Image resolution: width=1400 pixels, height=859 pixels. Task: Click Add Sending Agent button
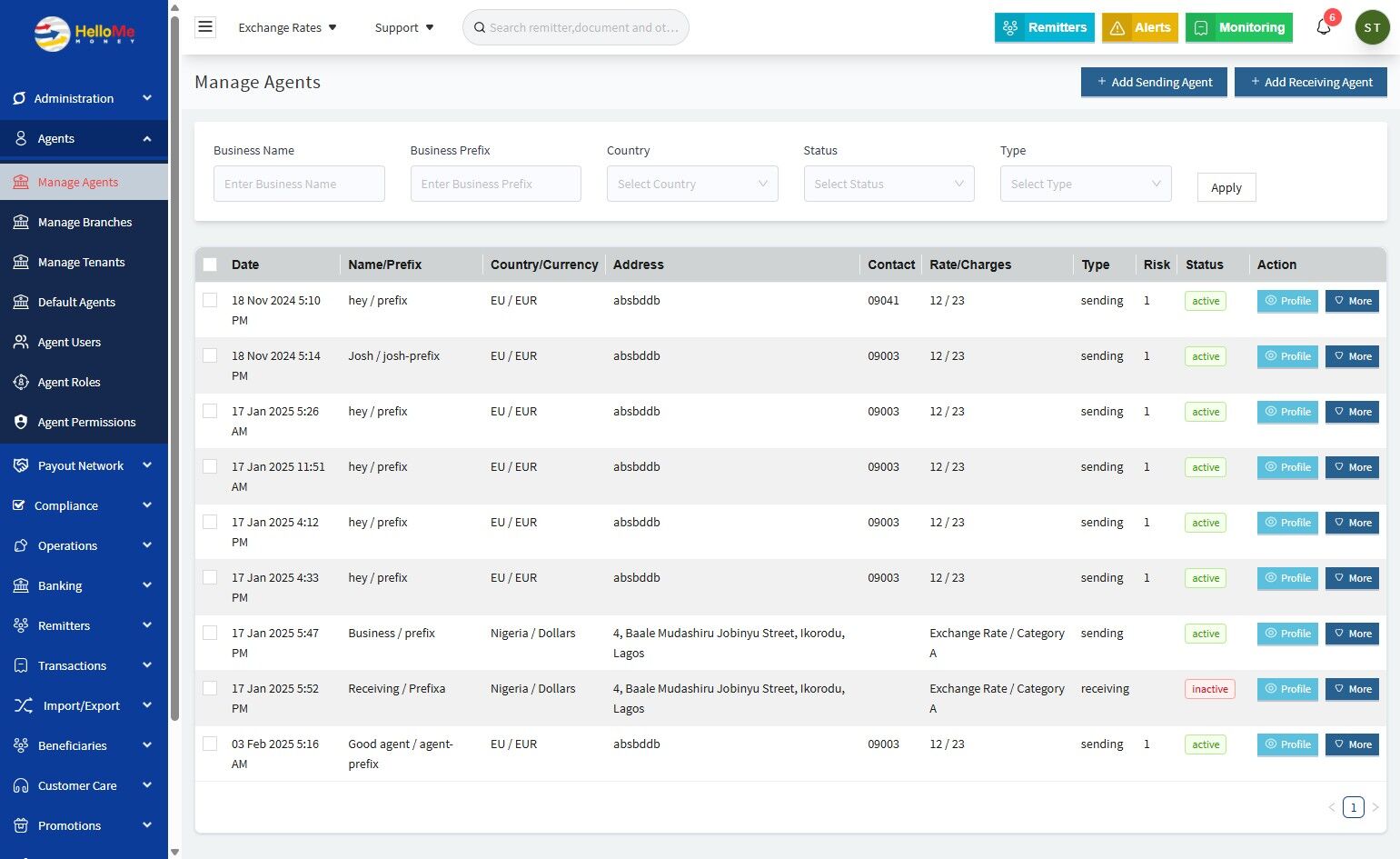1153,82
